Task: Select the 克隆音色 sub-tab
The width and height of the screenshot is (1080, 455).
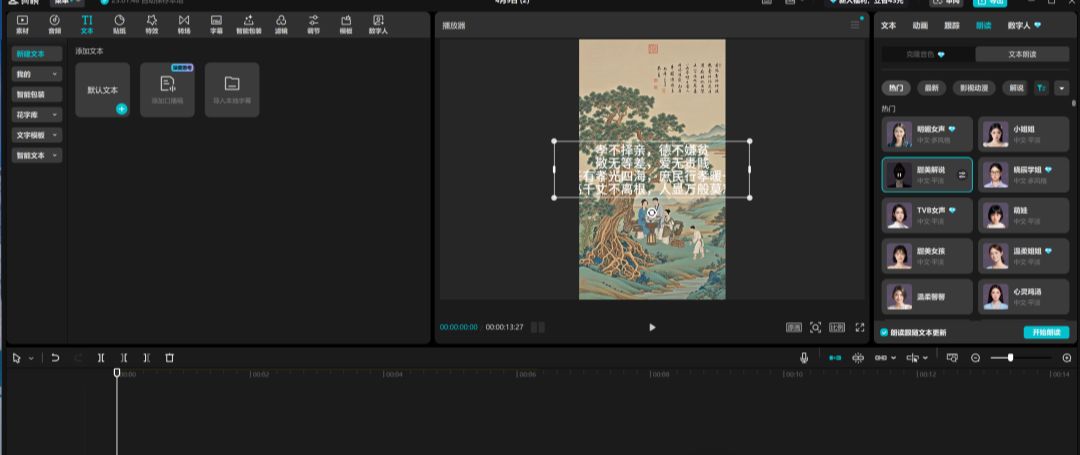Action: tap(928, 54)
